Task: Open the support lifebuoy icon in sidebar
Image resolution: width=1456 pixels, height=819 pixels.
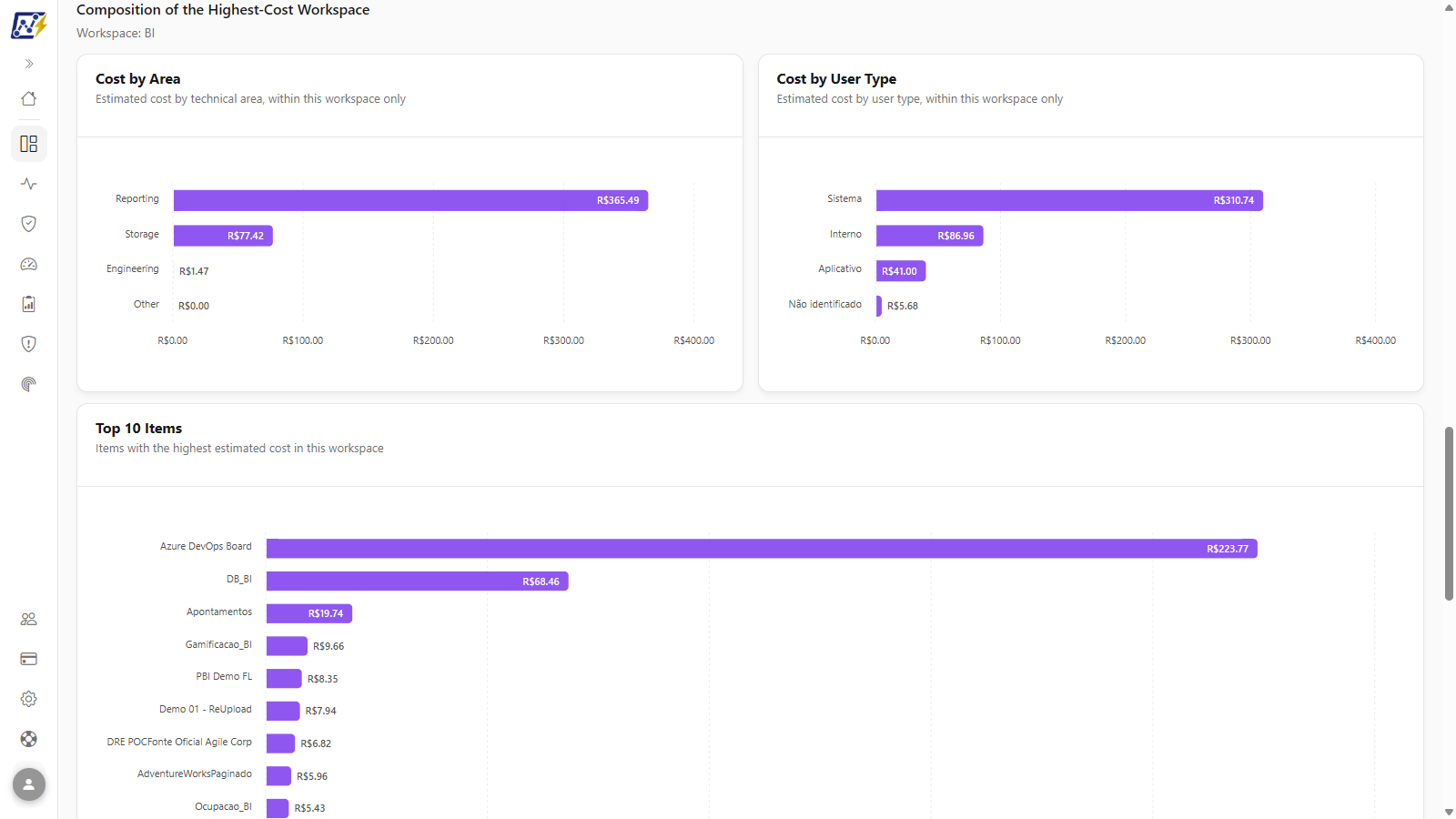Action: (x=29, y=739)
